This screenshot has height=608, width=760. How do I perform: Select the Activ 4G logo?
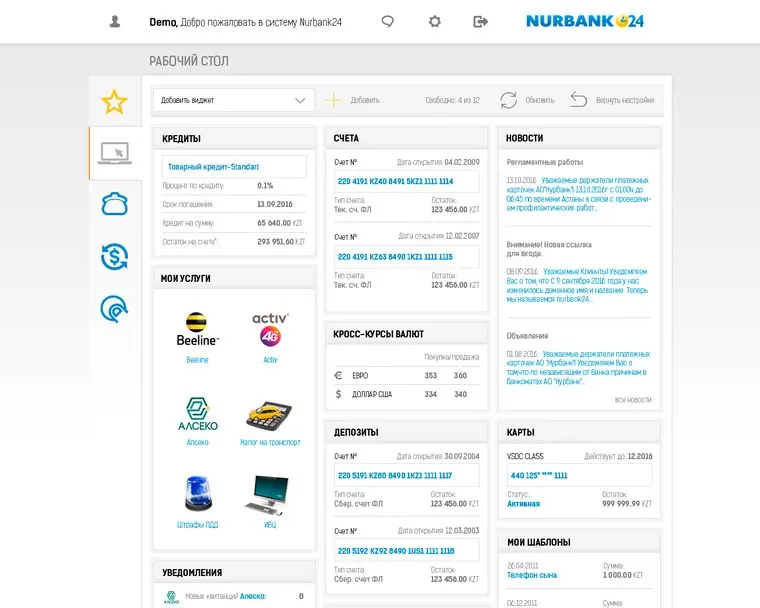(270, 329)
